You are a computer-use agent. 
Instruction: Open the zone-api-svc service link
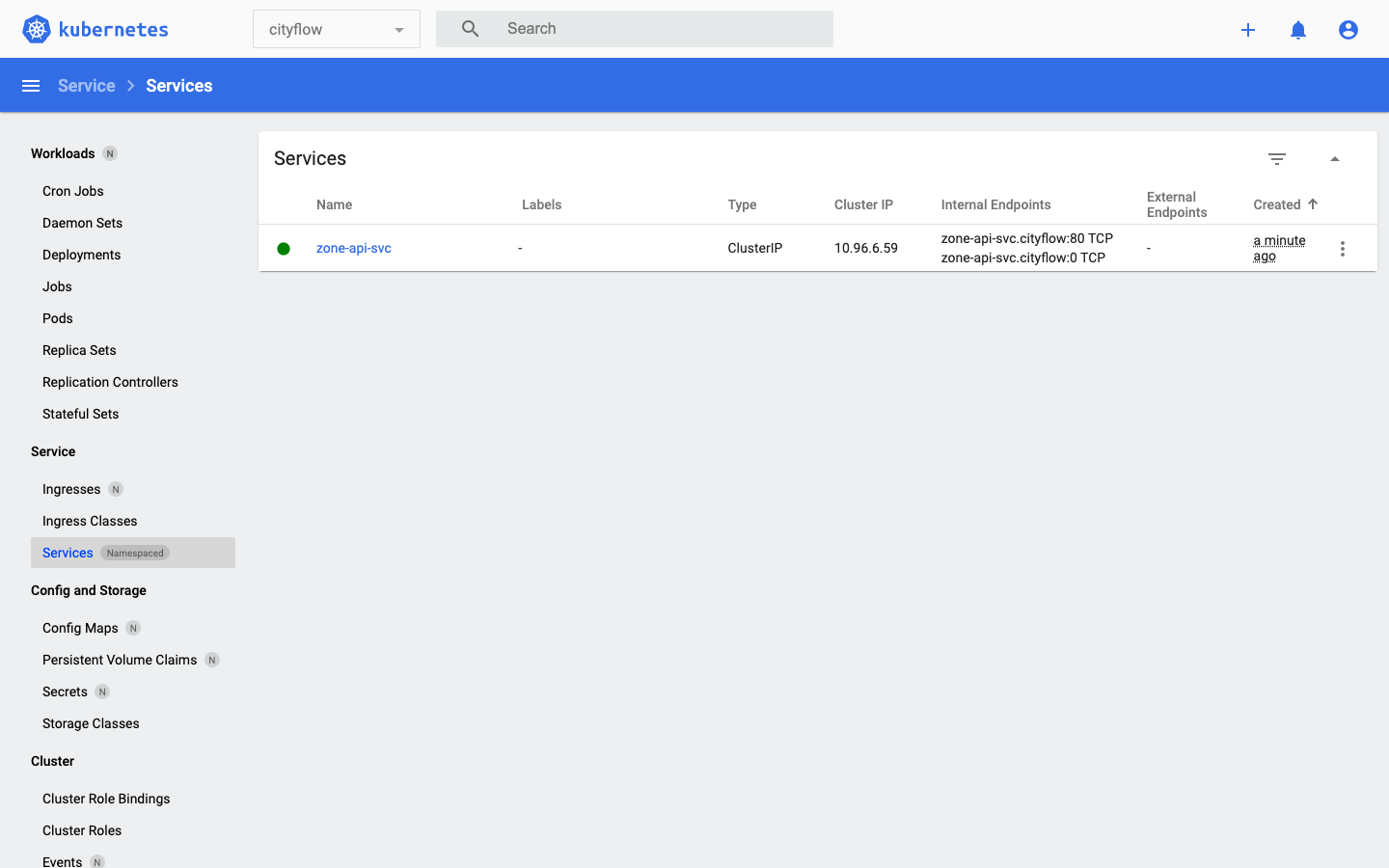point(354,248)
